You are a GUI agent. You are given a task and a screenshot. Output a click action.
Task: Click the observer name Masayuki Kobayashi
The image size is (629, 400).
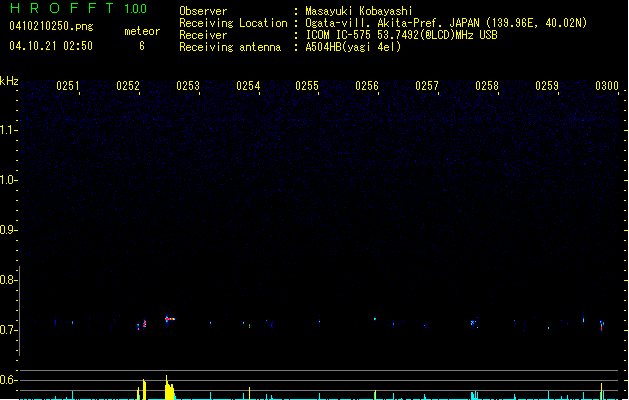coord(359,11)
